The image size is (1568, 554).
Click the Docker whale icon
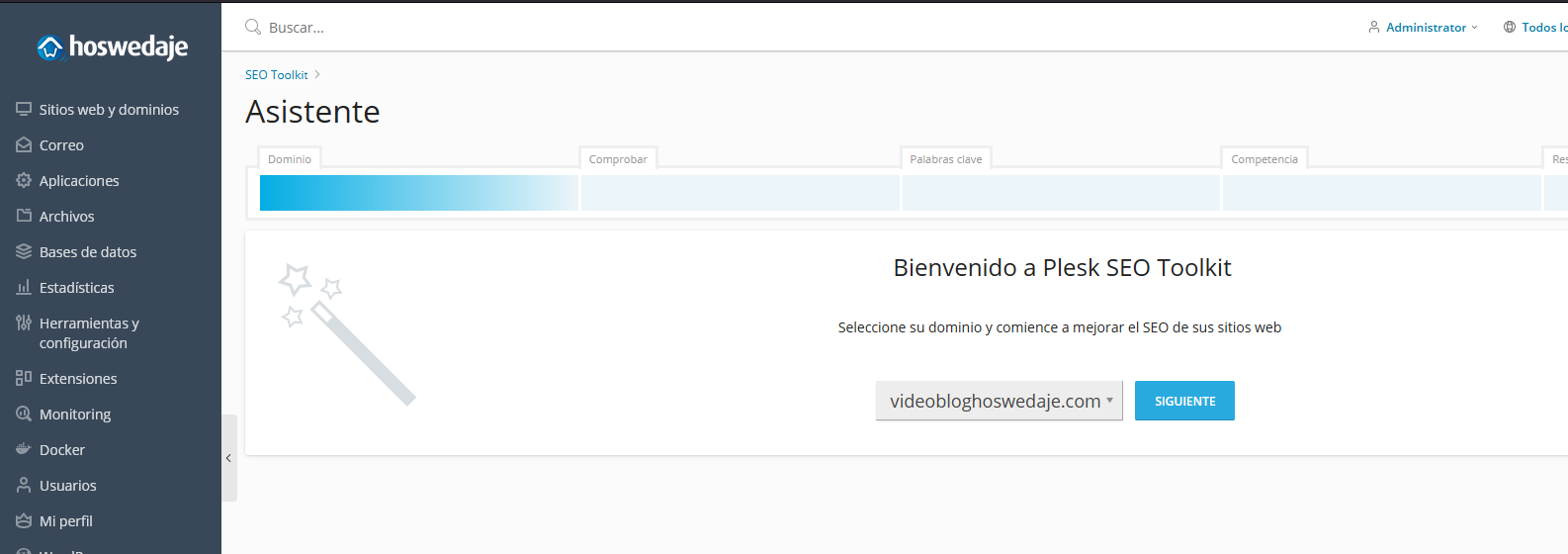tap(24, 449)
